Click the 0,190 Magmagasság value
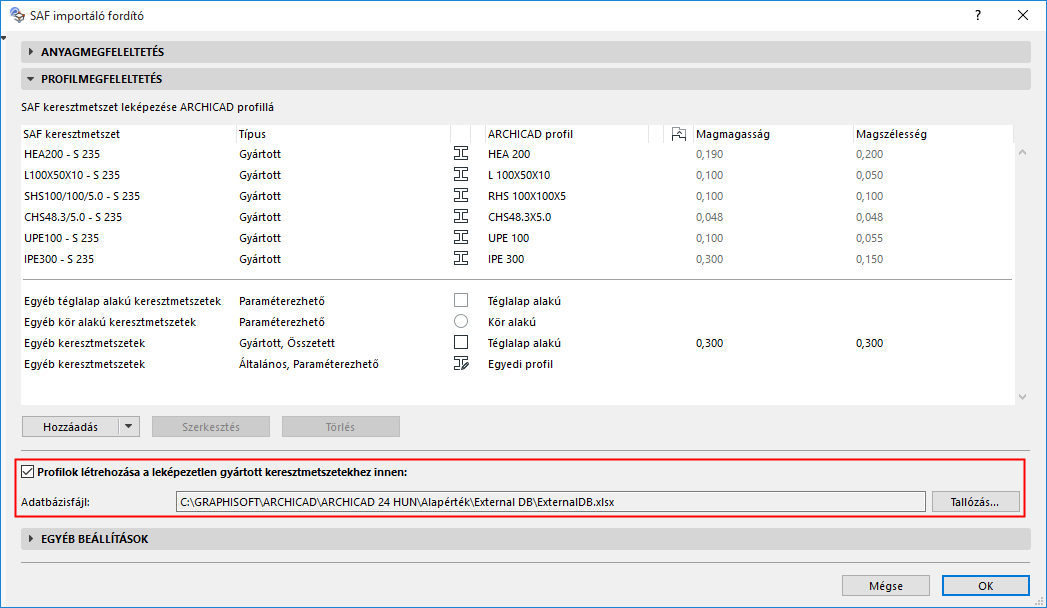This screenshot has width=1047, height=608. [709, 154]
